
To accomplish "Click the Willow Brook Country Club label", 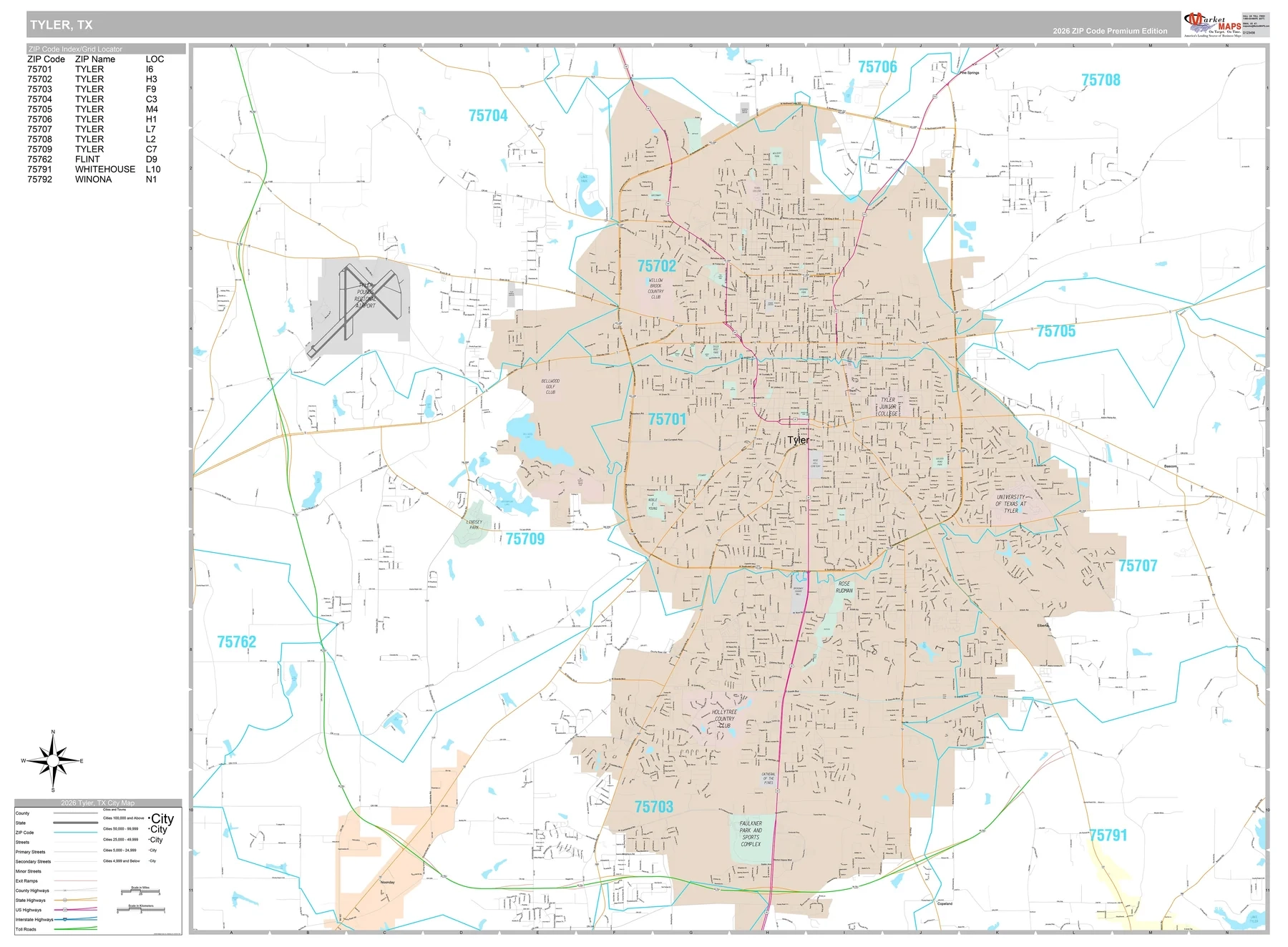I will (x=655, y=289).
